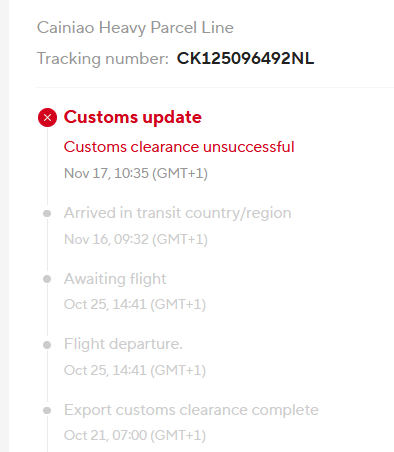Click the Cainiao Heavy Parcel Line label

point(135,28)
